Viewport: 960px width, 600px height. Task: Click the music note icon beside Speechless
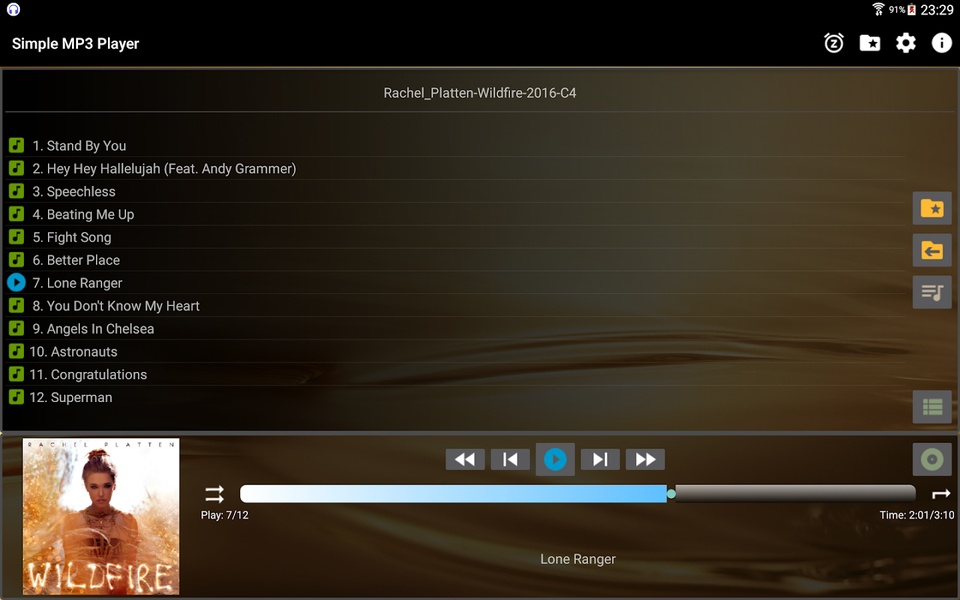tap(17, 191)
